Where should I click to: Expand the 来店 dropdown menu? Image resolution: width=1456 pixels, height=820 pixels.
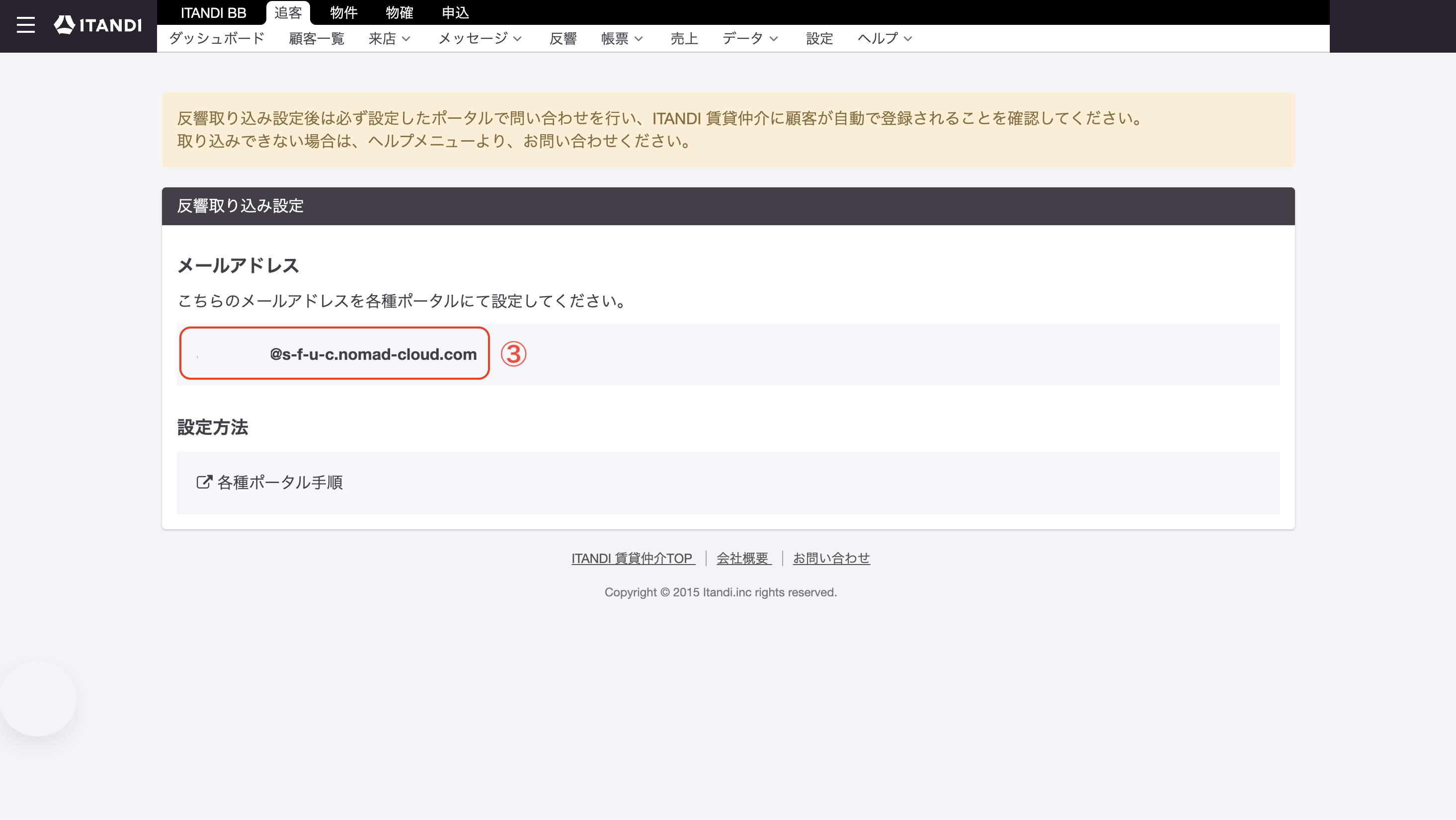389,38
